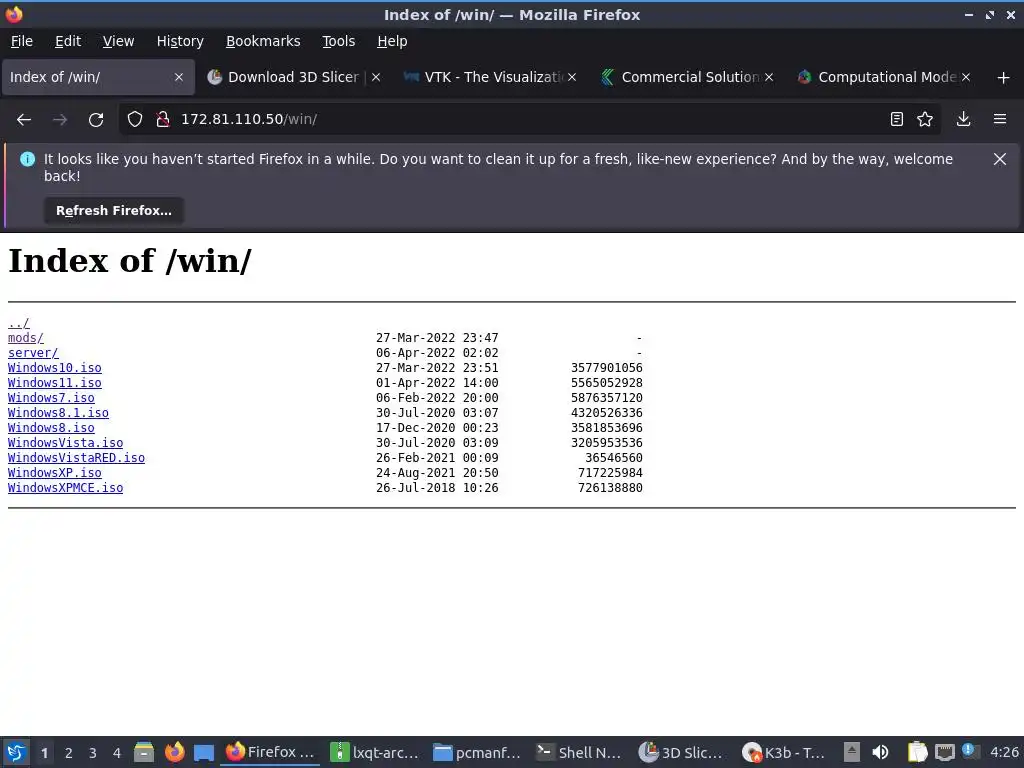The width and height of the screenshot is (1024, 768).
Task: Toggle reader view icon in address bar
Action: tap(897, 119)
